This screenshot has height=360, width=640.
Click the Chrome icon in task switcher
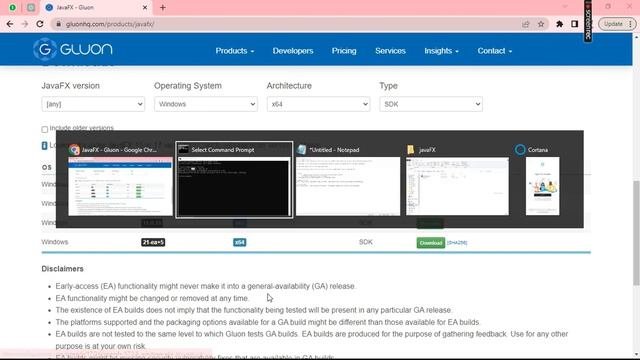[x=74, y=150]
